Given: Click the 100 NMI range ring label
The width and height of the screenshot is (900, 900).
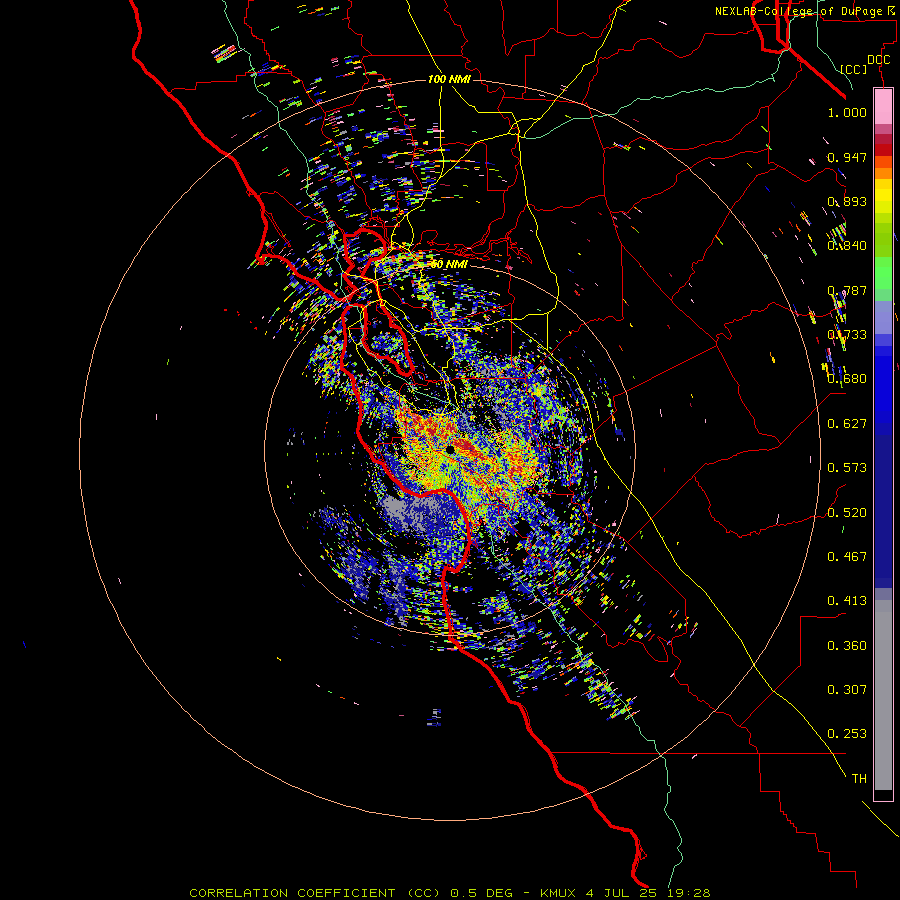Looking at the screenshot, I should (x=449, y=79).
